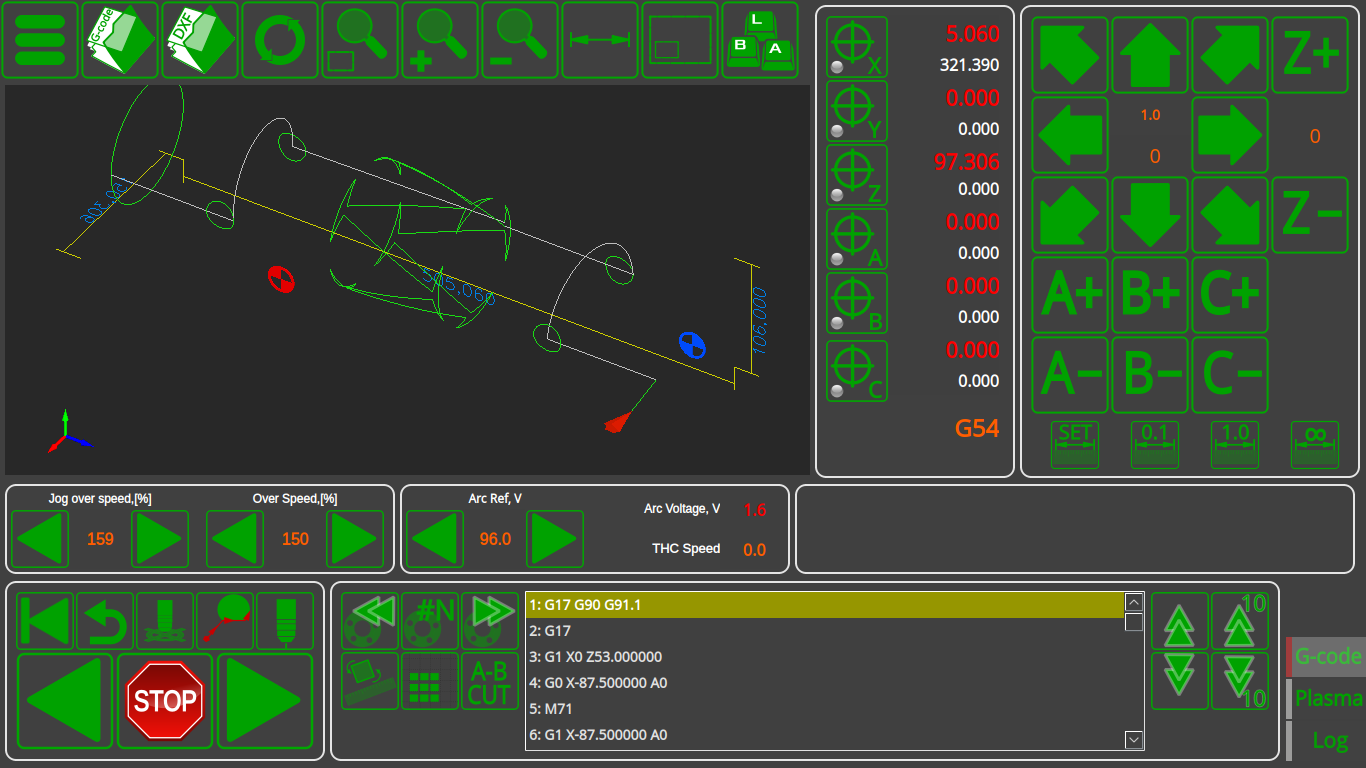Run the program backward with the left triangle
The width and height of the screenshot is (1366, 768).
pos(65,701)
